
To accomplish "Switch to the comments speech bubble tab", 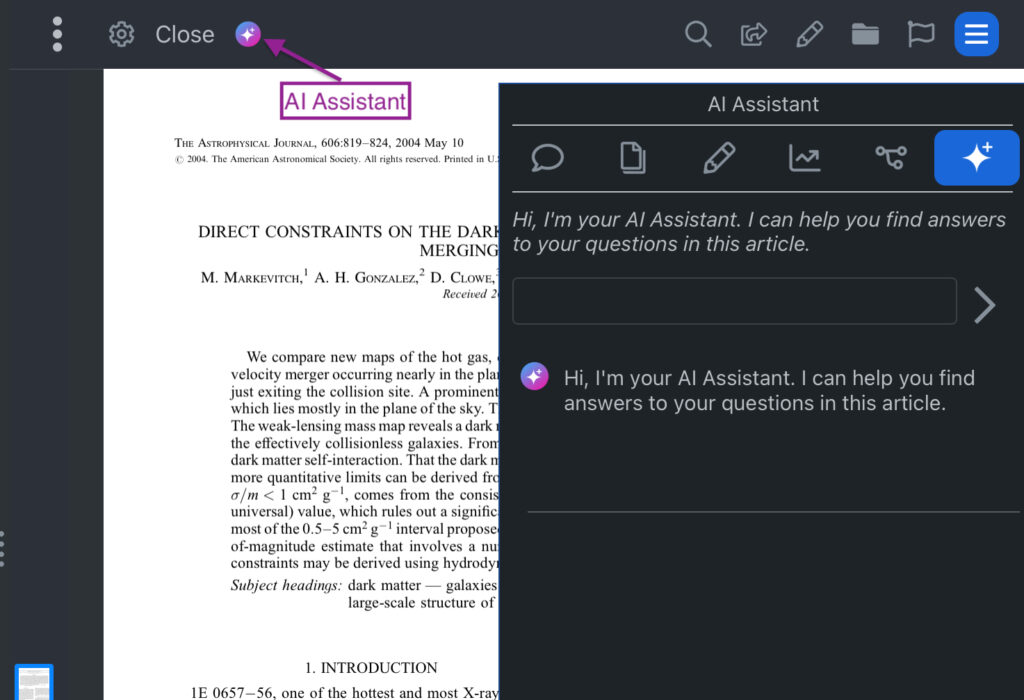I will pyautogui.click(x=548, y=158).
